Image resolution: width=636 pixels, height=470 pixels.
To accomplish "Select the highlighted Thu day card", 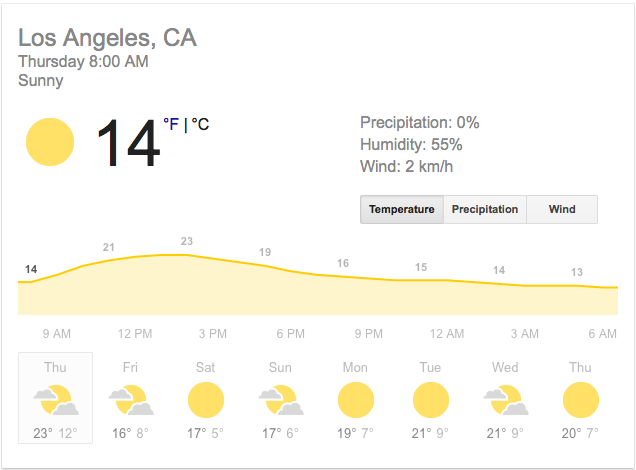I will [55, 398].
